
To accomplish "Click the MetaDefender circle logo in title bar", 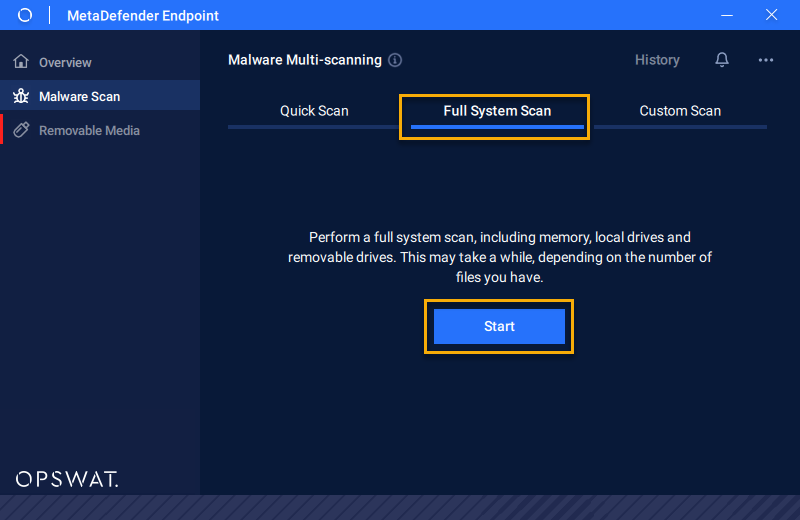I will tap(24, 15).
